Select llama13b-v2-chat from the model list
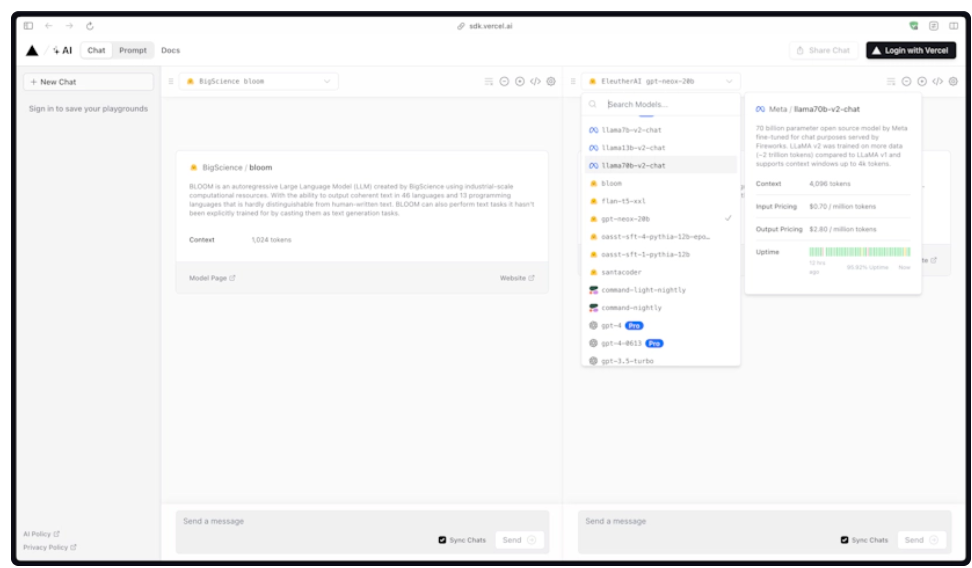This screenshot has height=568, width=972. point(661,148)
